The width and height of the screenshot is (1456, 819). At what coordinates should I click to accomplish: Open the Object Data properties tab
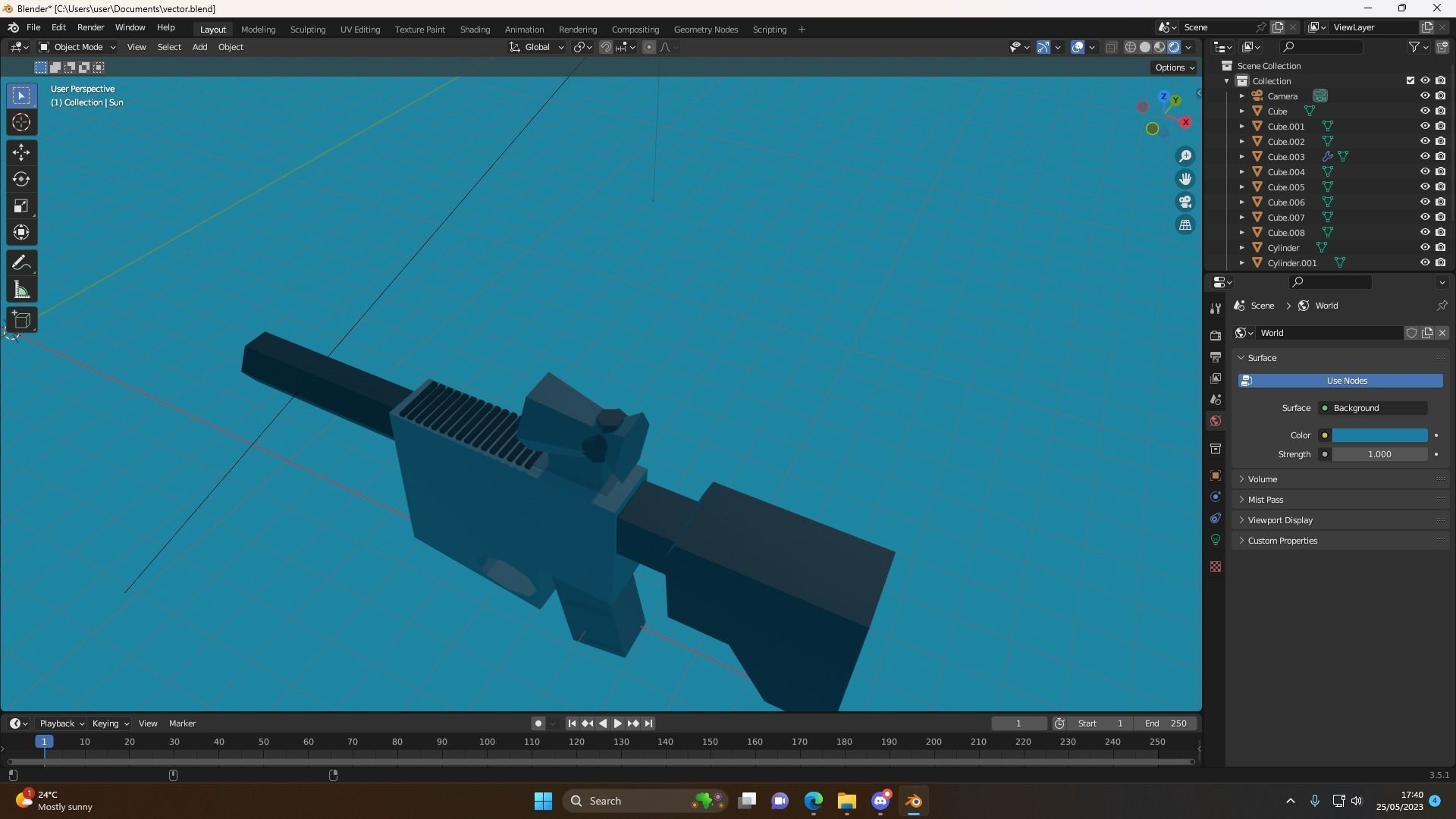click(x=1216, y=539)
